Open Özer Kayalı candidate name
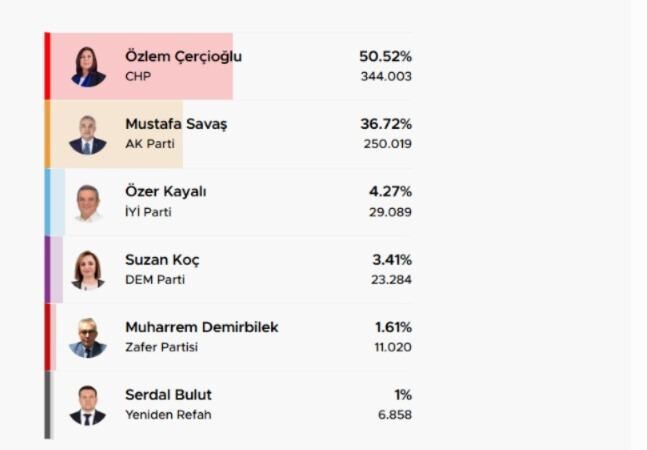647x450 pixels. pyautogui.click(x=165, y=191)
